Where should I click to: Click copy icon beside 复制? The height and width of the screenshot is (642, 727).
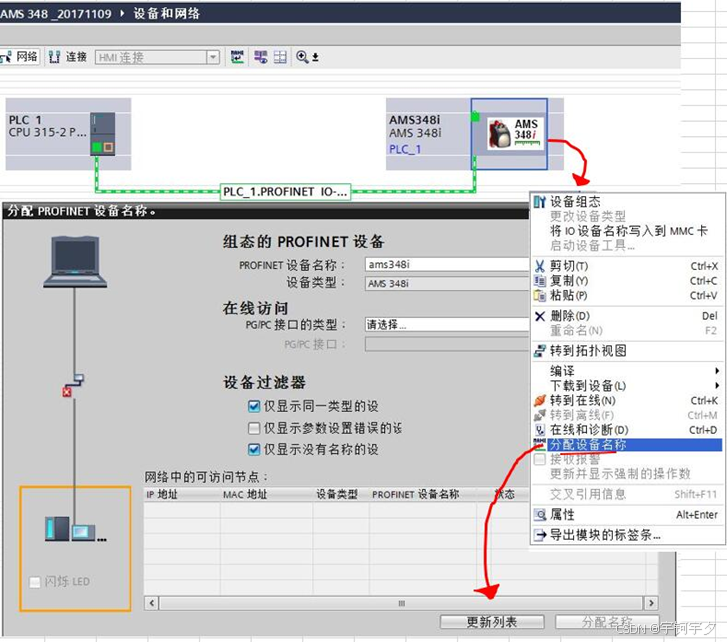tap(540, 281)
